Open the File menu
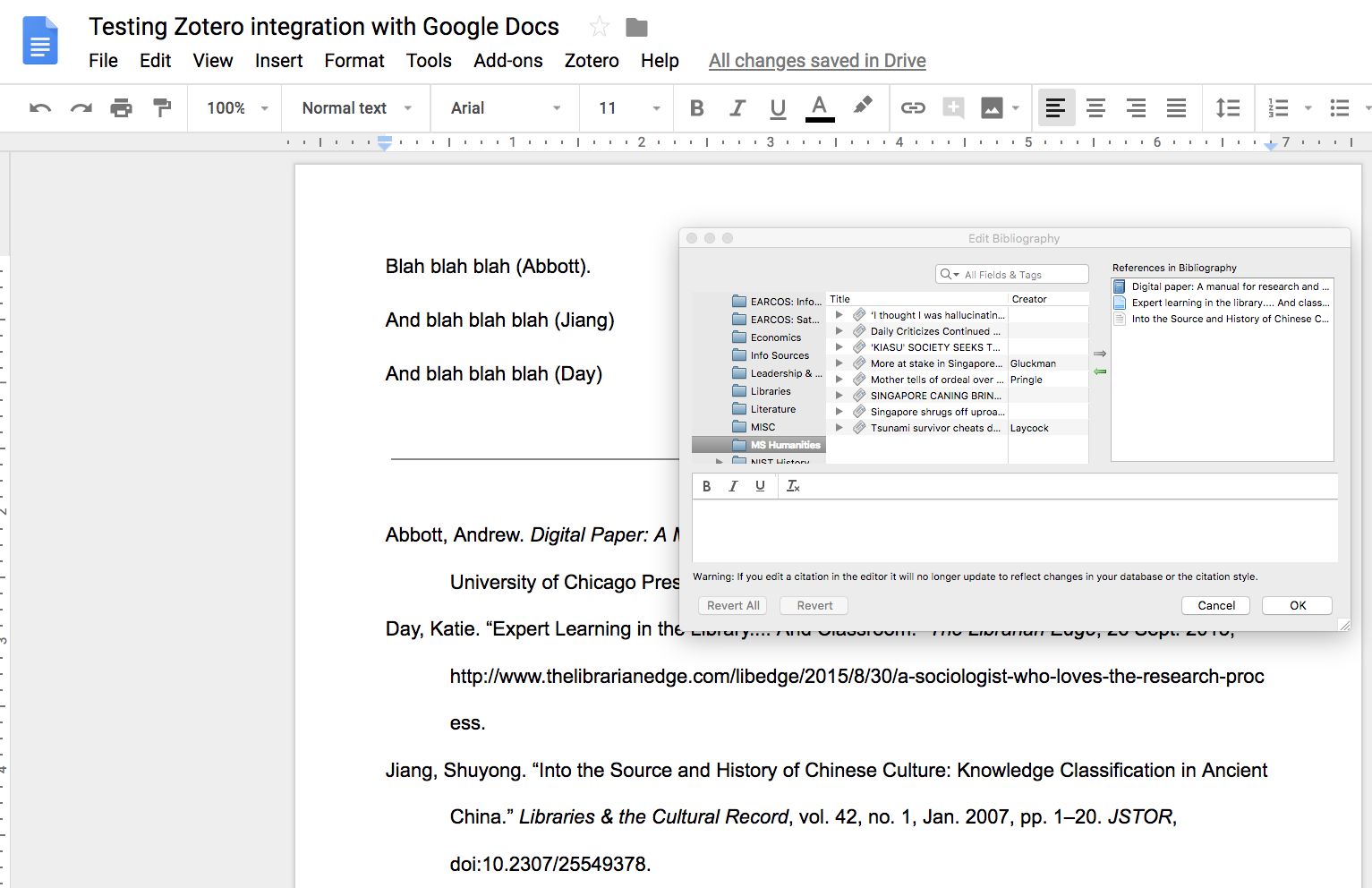1372x888 pixels. (103, 61)
